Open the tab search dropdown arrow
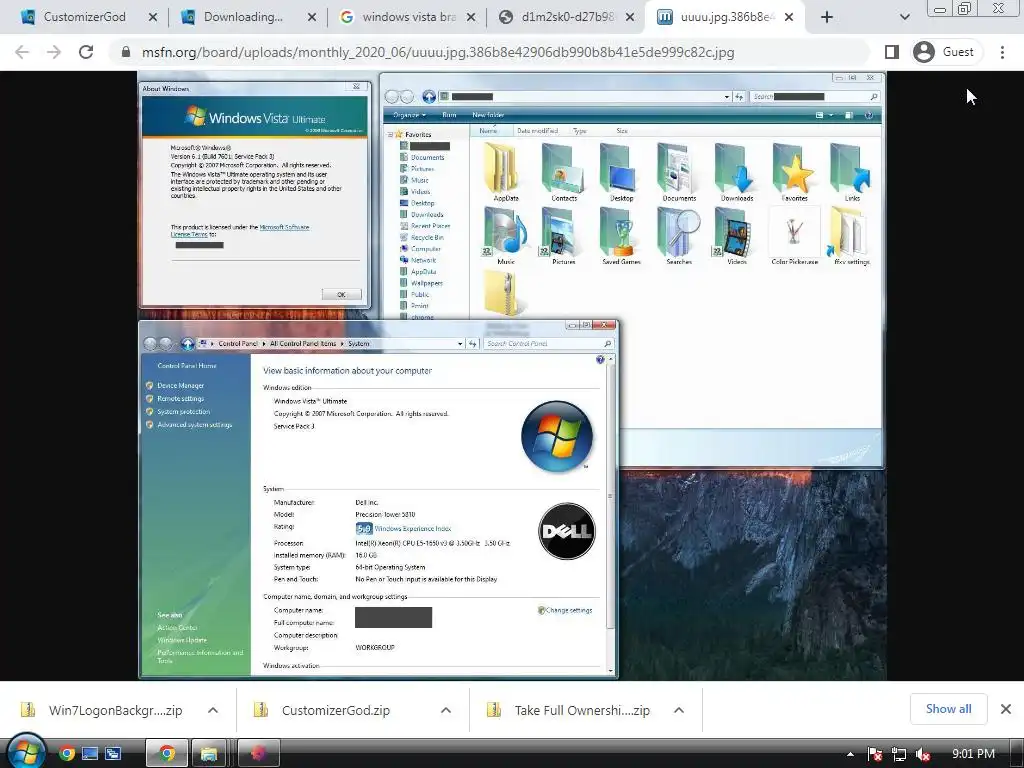The width and height of the screenshot is (1024, 768). [x=904, y=17]
